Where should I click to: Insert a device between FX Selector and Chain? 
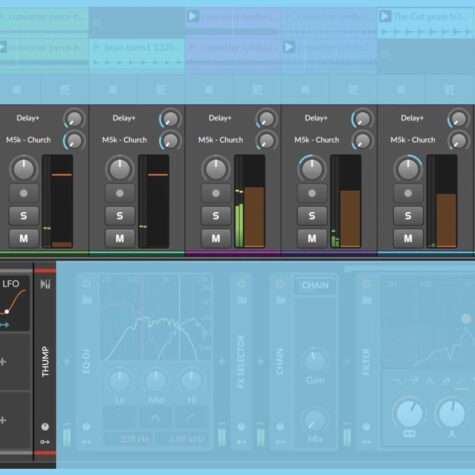[261, 362]
